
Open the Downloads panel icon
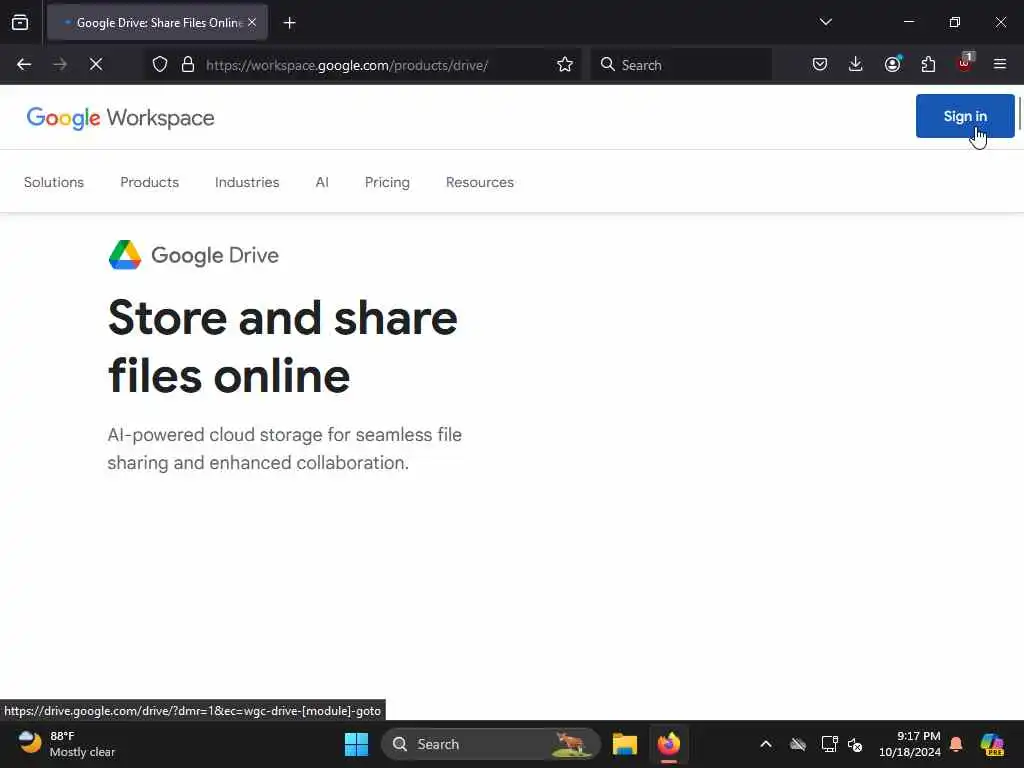click(856, 64)
